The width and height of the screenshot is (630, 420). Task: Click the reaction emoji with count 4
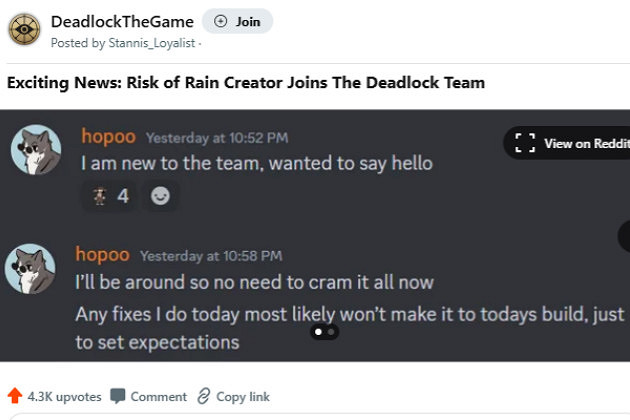pos(111,196)
